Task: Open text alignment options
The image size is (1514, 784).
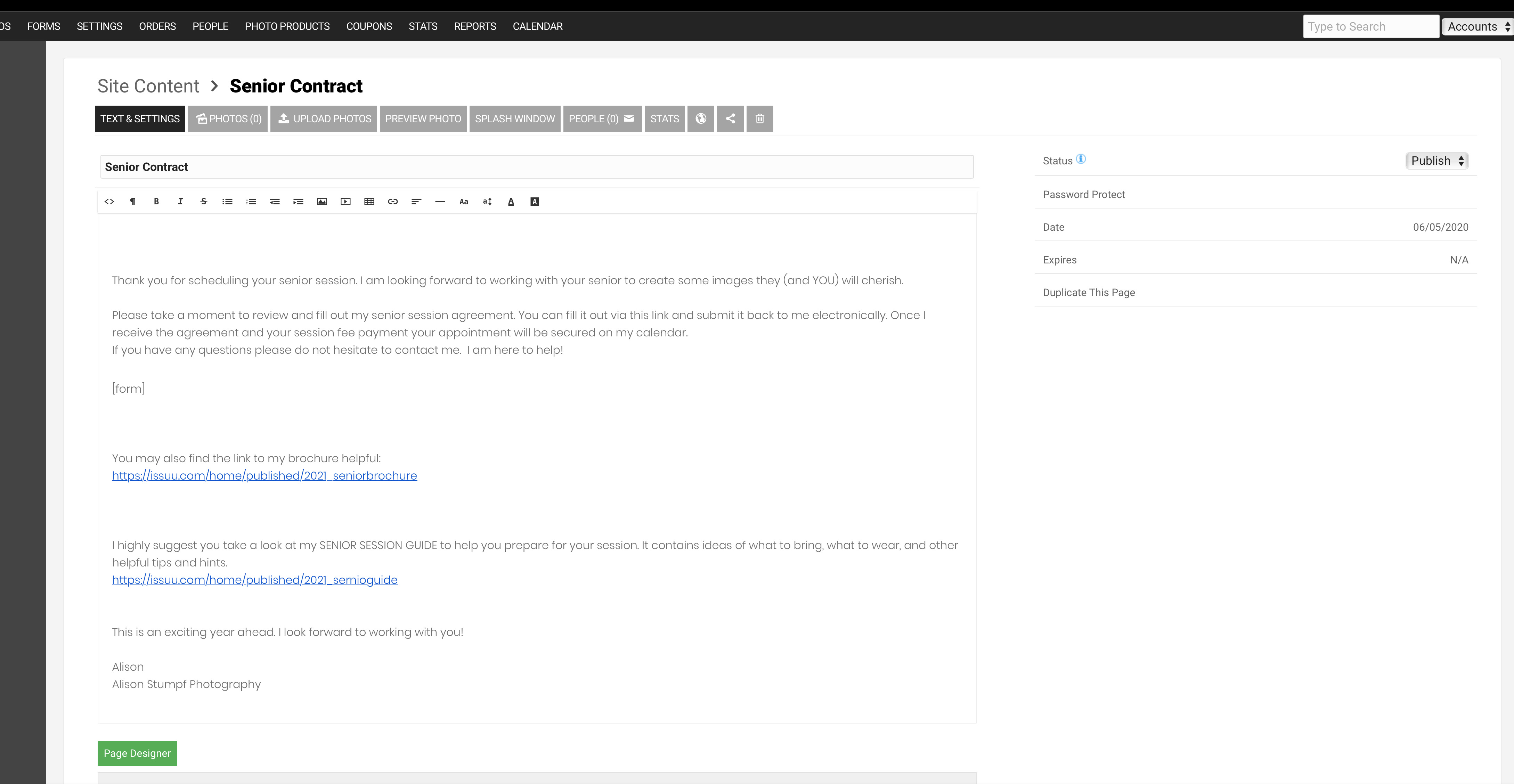Action: coord(416,202)
